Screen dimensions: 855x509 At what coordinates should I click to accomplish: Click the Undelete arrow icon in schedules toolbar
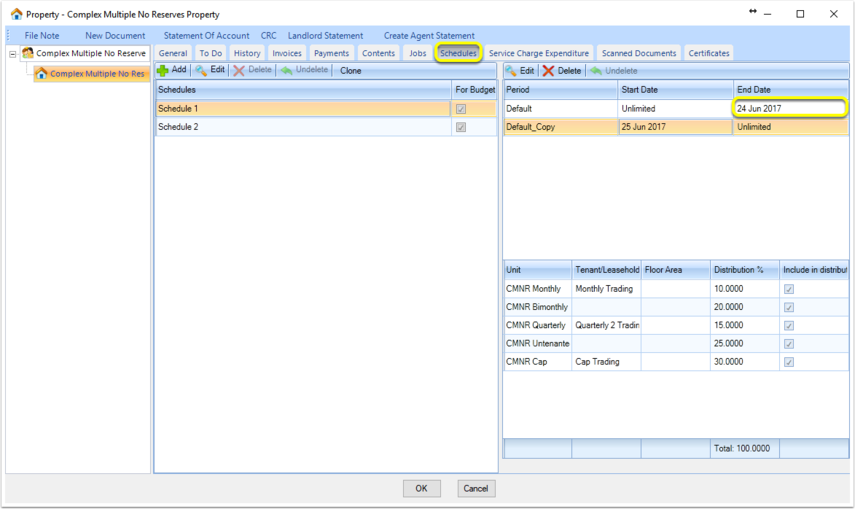click(x=287, y=70)
